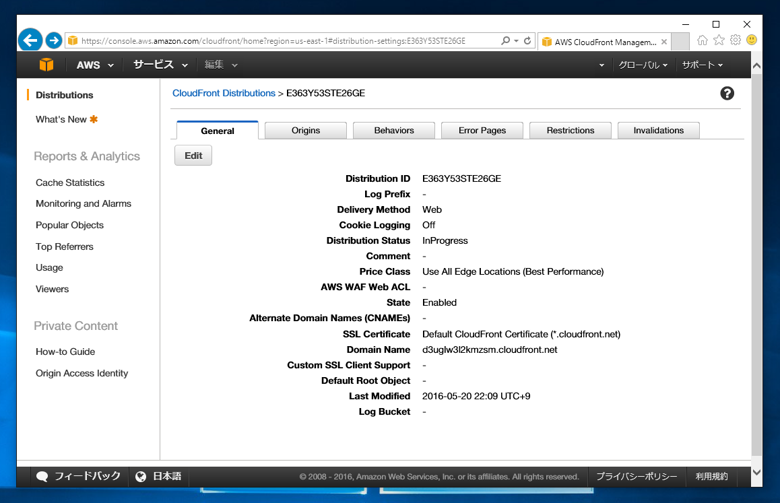This screenshot has height=503, width=780.
Task: Select Distributions in the sidebar
Action: tap(64, 95)
